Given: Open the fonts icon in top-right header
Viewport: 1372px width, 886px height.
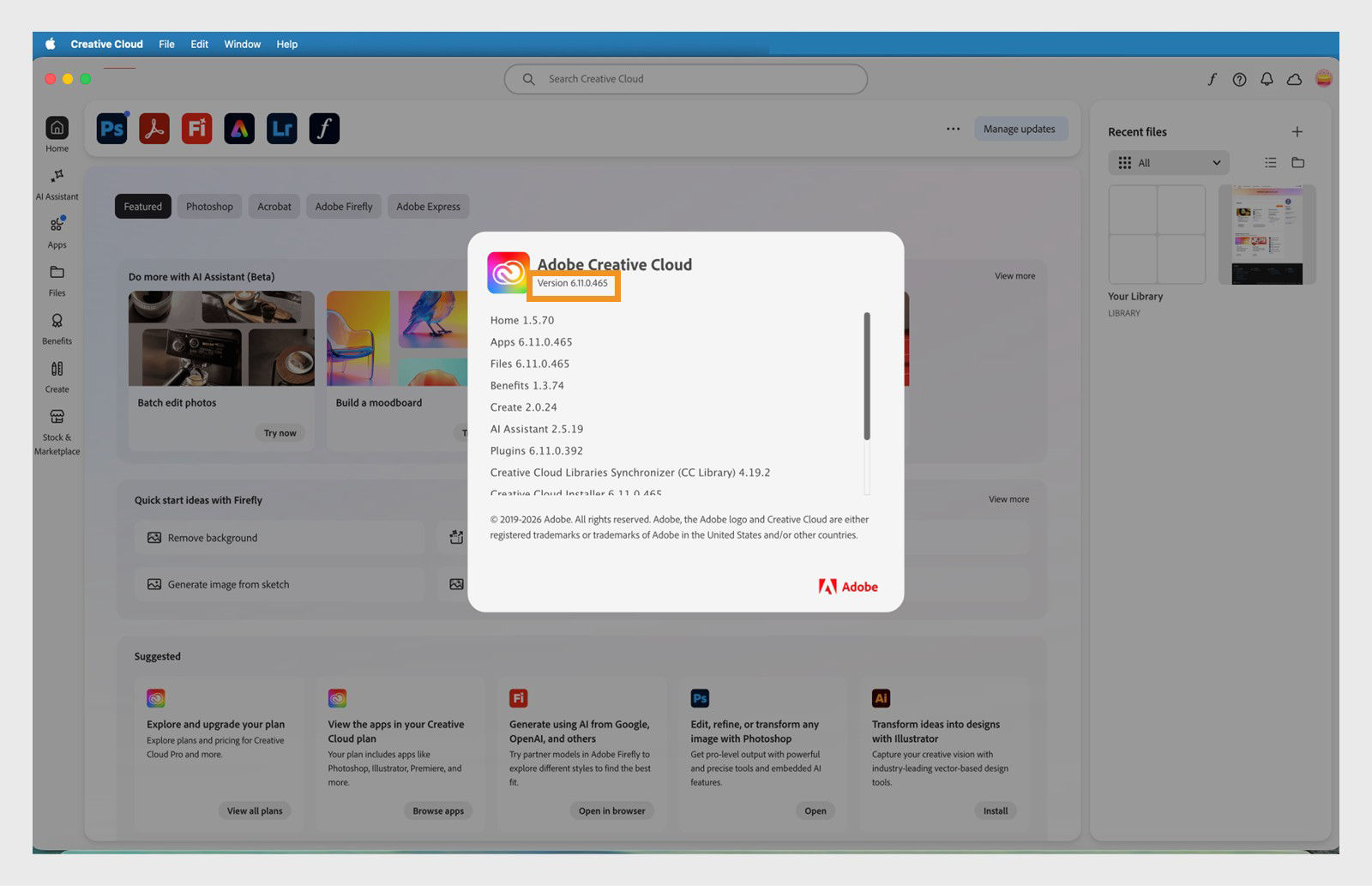Looking at the screenshot, I should pyautogui.click(x=1212, y=79).
